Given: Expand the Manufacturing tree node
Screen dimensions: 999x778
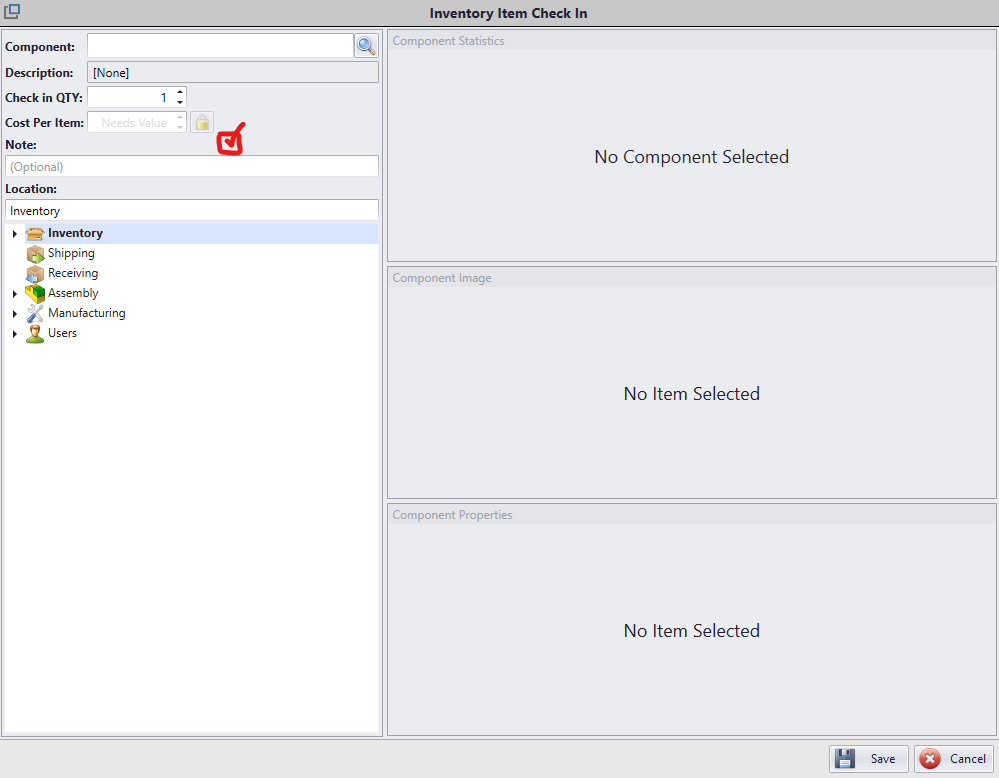Looking at the screenshot, I should tap(14, 314).
